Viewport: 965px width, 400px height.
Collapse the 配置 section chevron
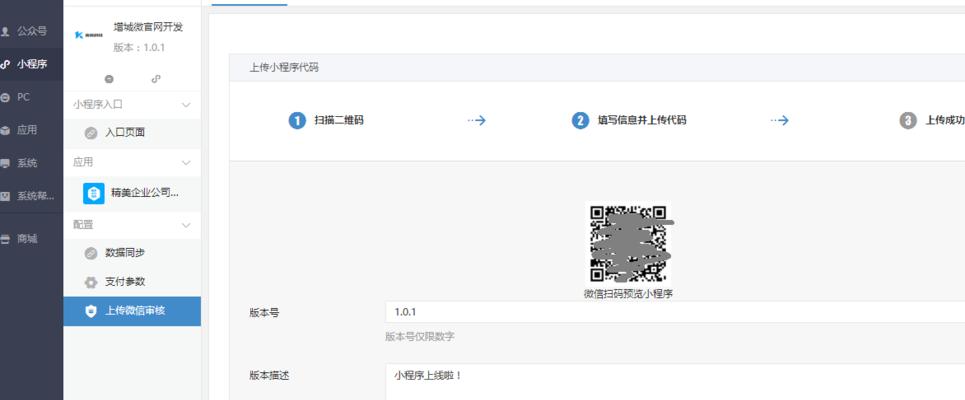coord(186,226)
